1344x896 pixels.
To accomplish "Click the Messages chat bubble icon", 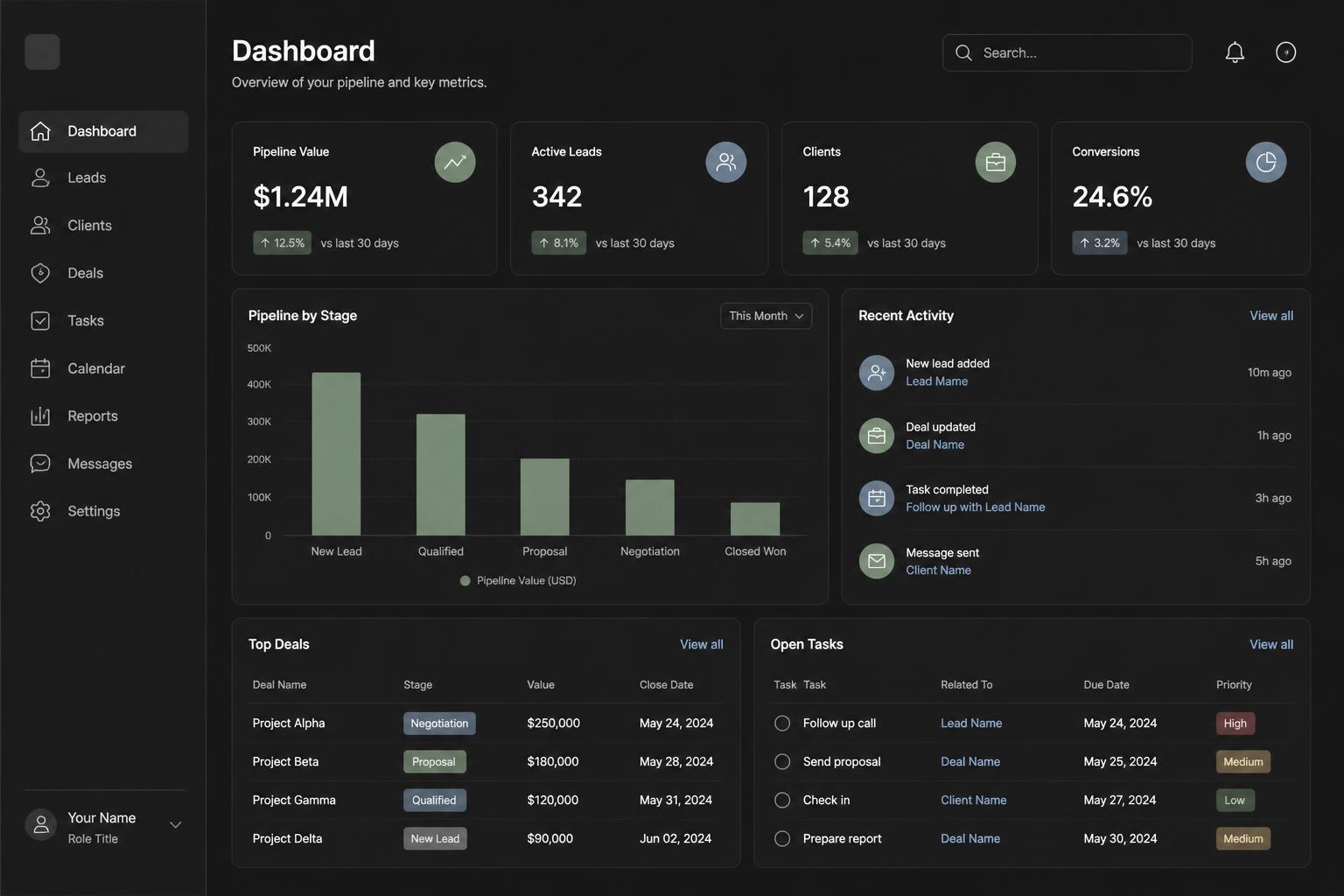I will point(40,464).
